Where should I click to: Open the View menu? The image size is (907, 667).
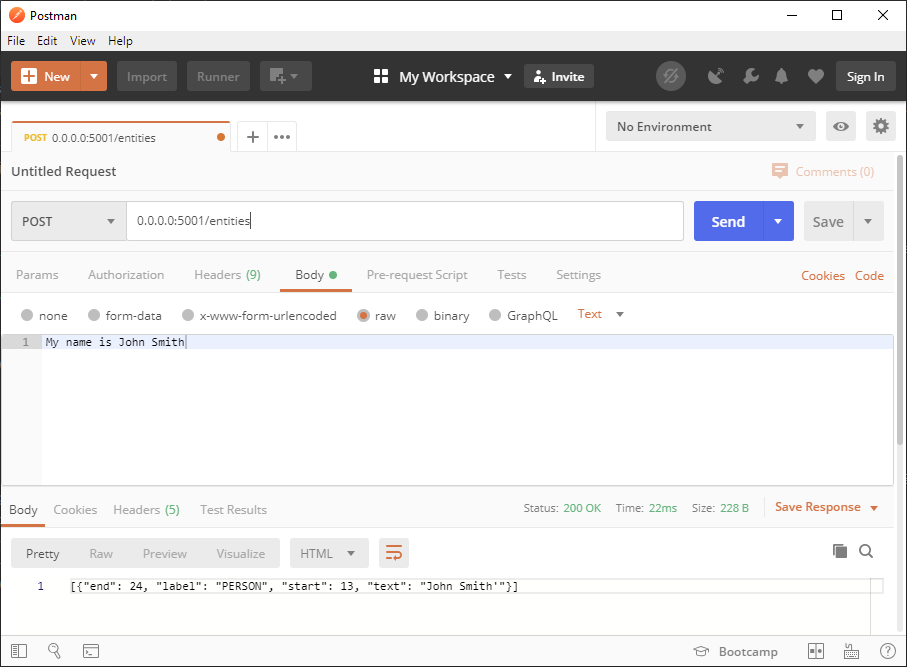click(83, 41)
